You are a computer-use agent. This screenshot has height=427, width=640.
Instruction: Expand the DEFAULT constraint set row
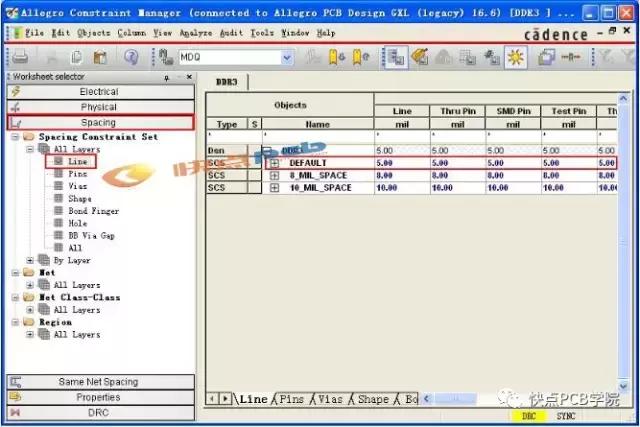point(274,163)
